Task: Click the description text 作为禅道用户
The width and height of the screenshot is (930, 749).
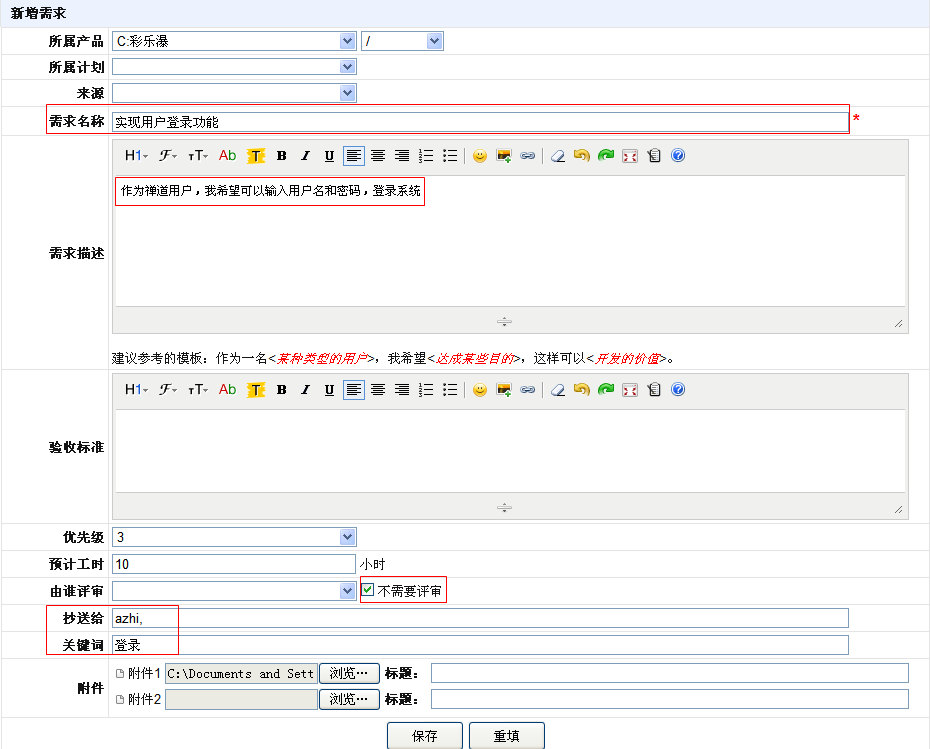Action: pyautogui.click(x=157, y=191)
